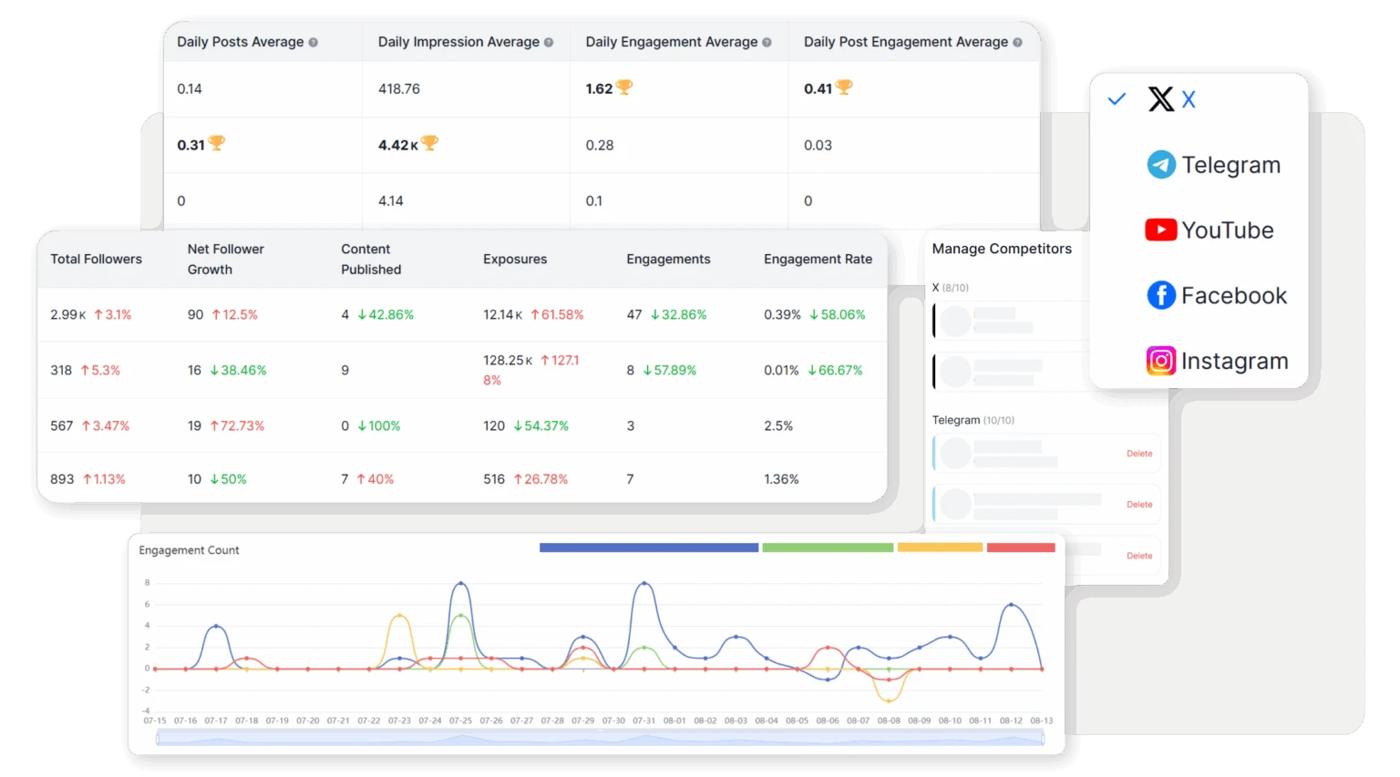This screenshot has height=777, width=1400.
Task: Sort by Content Published column header
Action: click(x=371, y=259)
